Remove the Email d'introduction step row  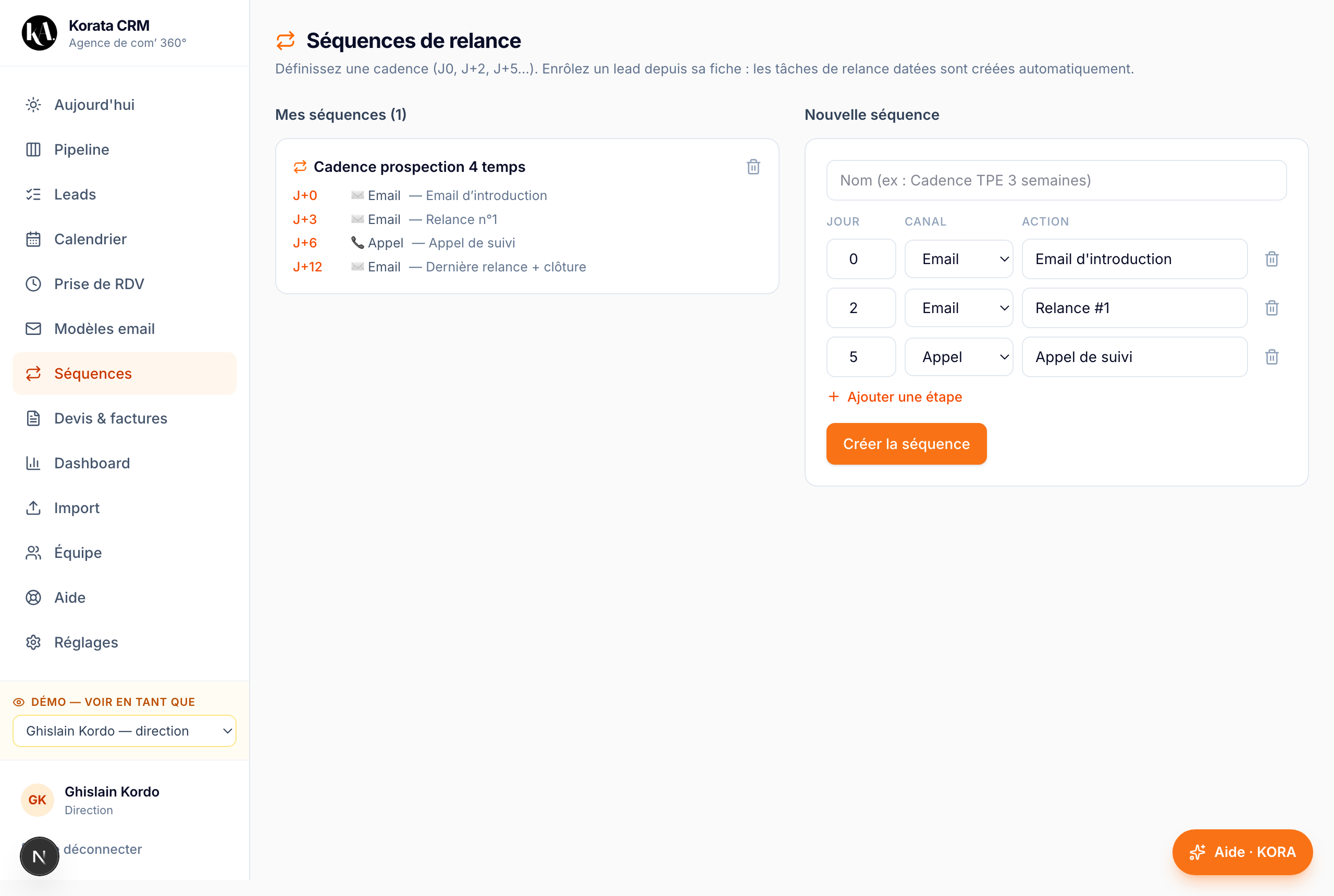tap(1271, 259)
